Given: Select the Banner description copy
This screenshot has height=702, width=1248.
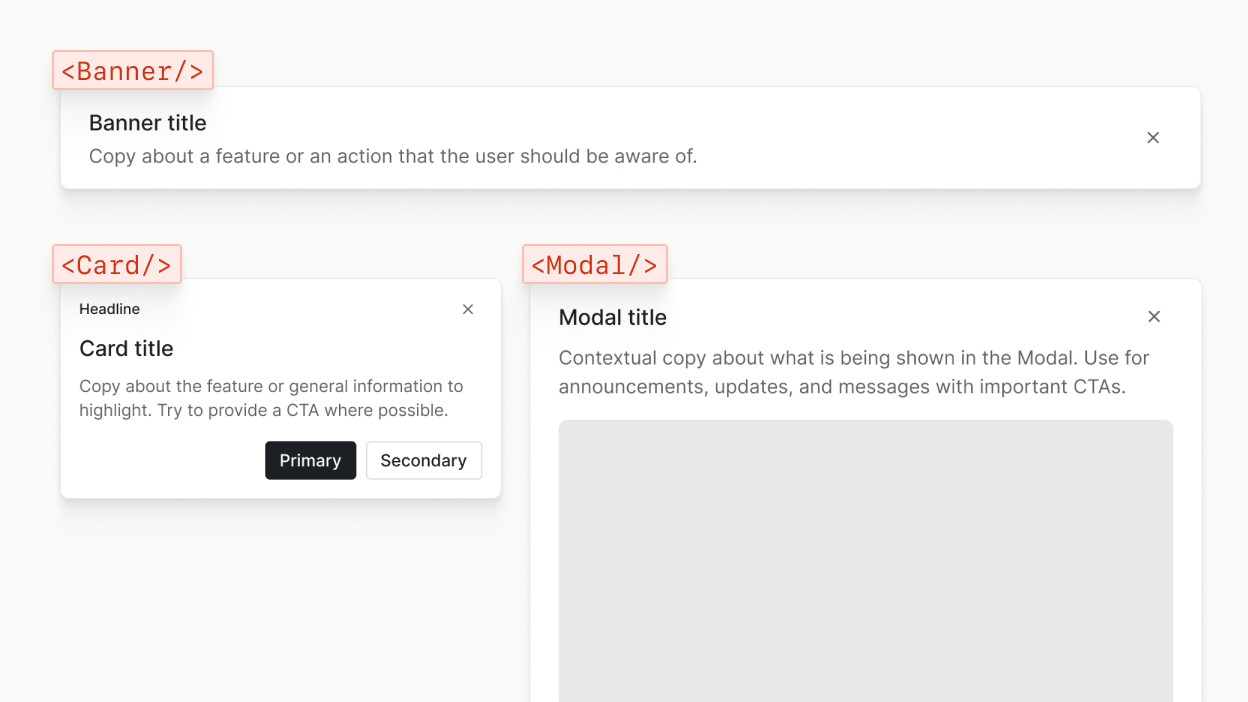Looking at the screenshot, I should pyautogui.click(x=393, y=156).
